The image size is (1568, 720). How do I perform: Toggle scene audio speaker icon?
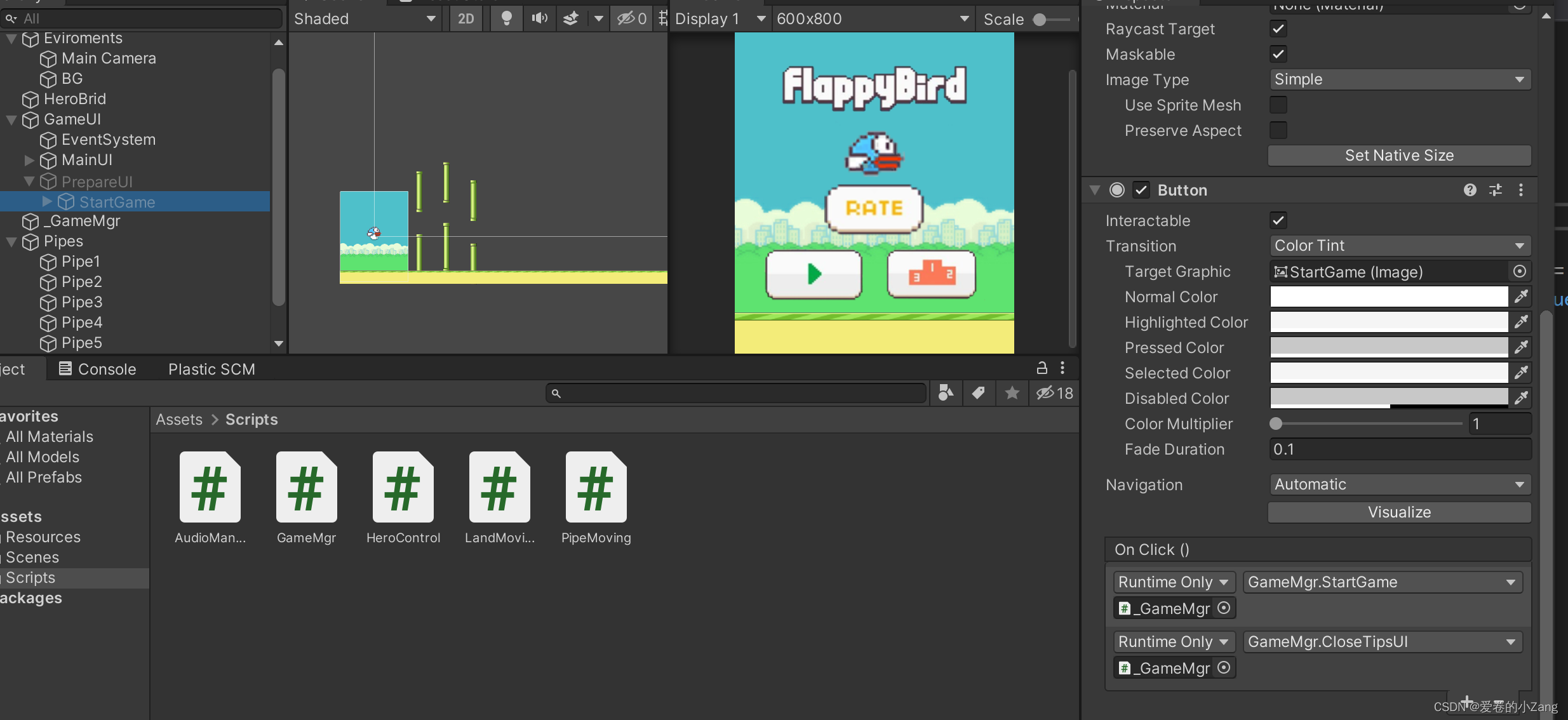pos(539,18)
